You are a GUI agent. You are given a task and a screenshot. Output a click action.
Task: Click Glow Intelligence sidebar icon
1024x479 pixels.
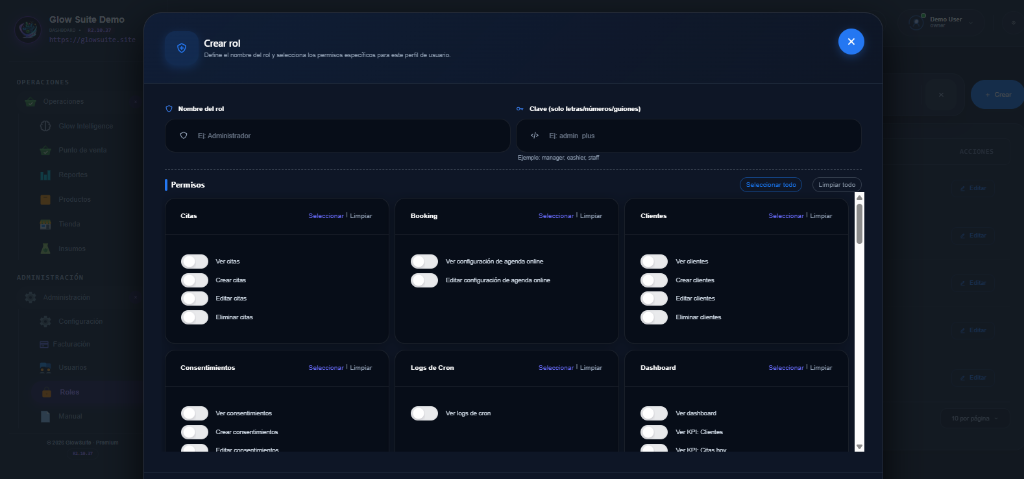[45, 126]
